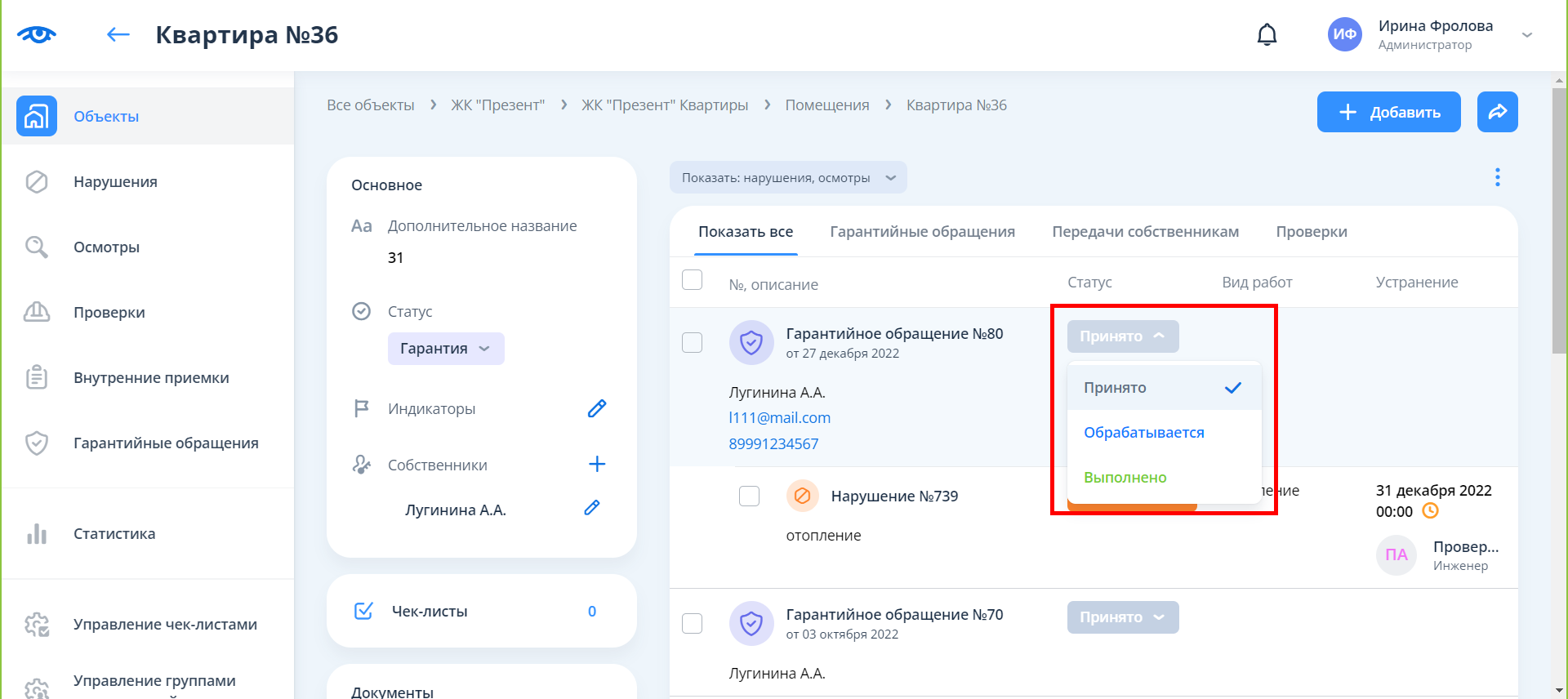Check the box for Гарантийное обращение №80
The width and height of the screenshot is (1568, 699).
point(692,342)
